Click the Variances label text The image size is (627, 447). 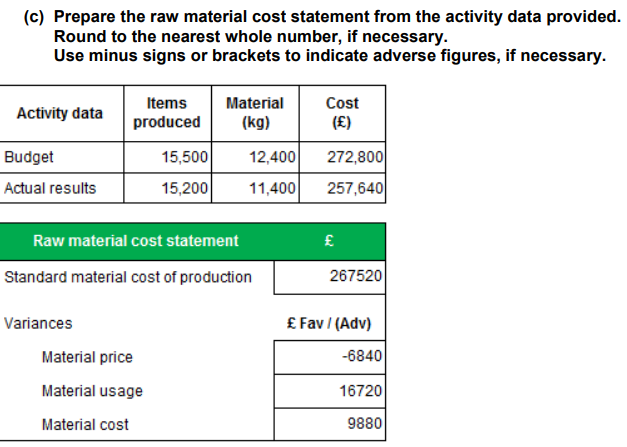(x=38, y=323)
